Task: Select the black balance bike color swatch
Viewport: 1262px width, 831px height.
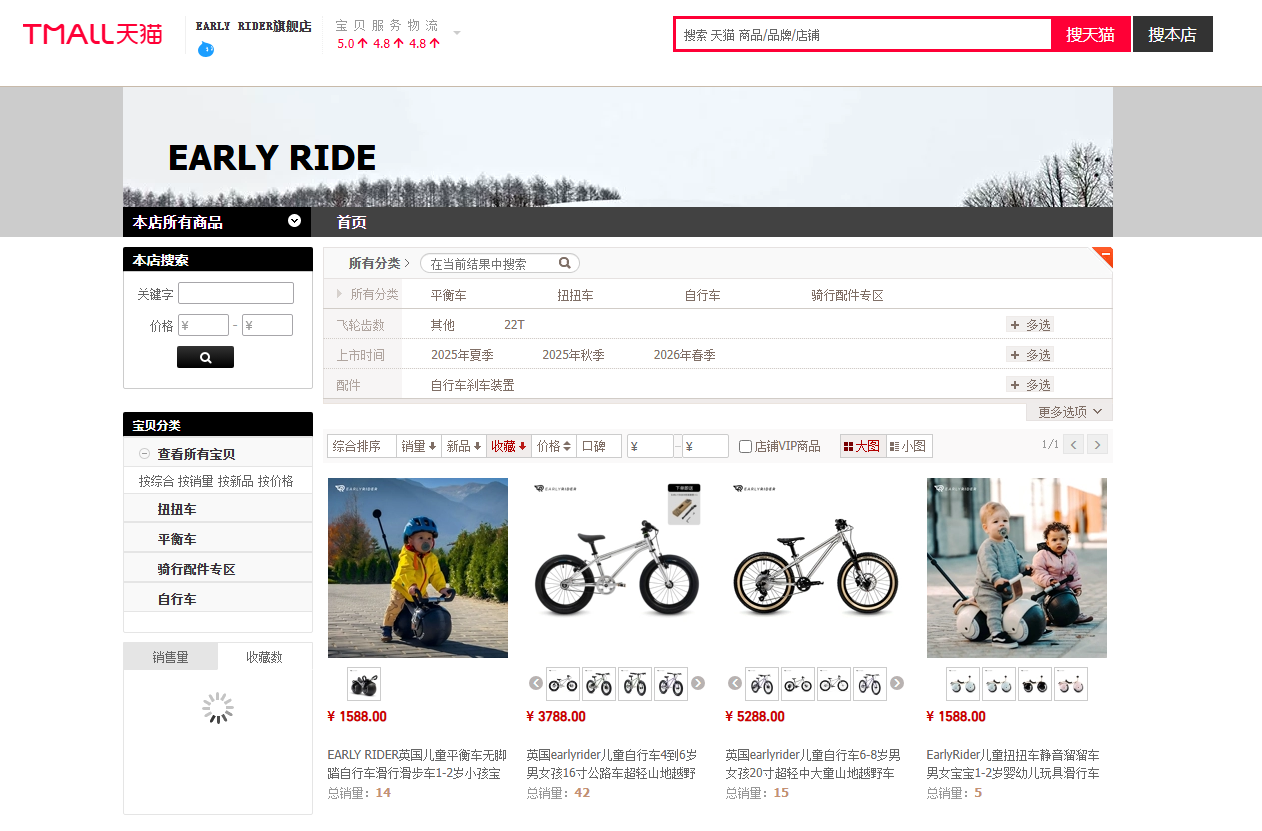Action: (364, 684)
